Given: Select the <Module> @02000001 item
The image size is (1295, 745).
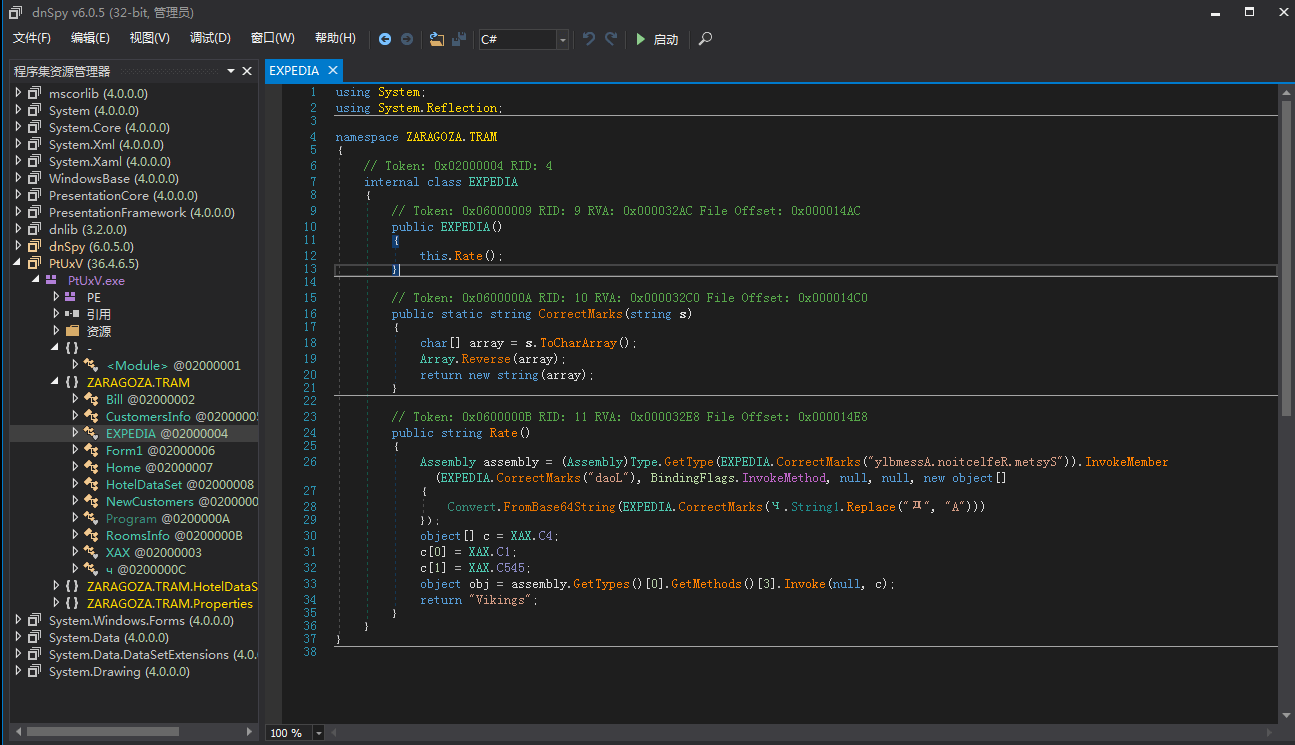Looking at the screenshot, I should point(173,365).
